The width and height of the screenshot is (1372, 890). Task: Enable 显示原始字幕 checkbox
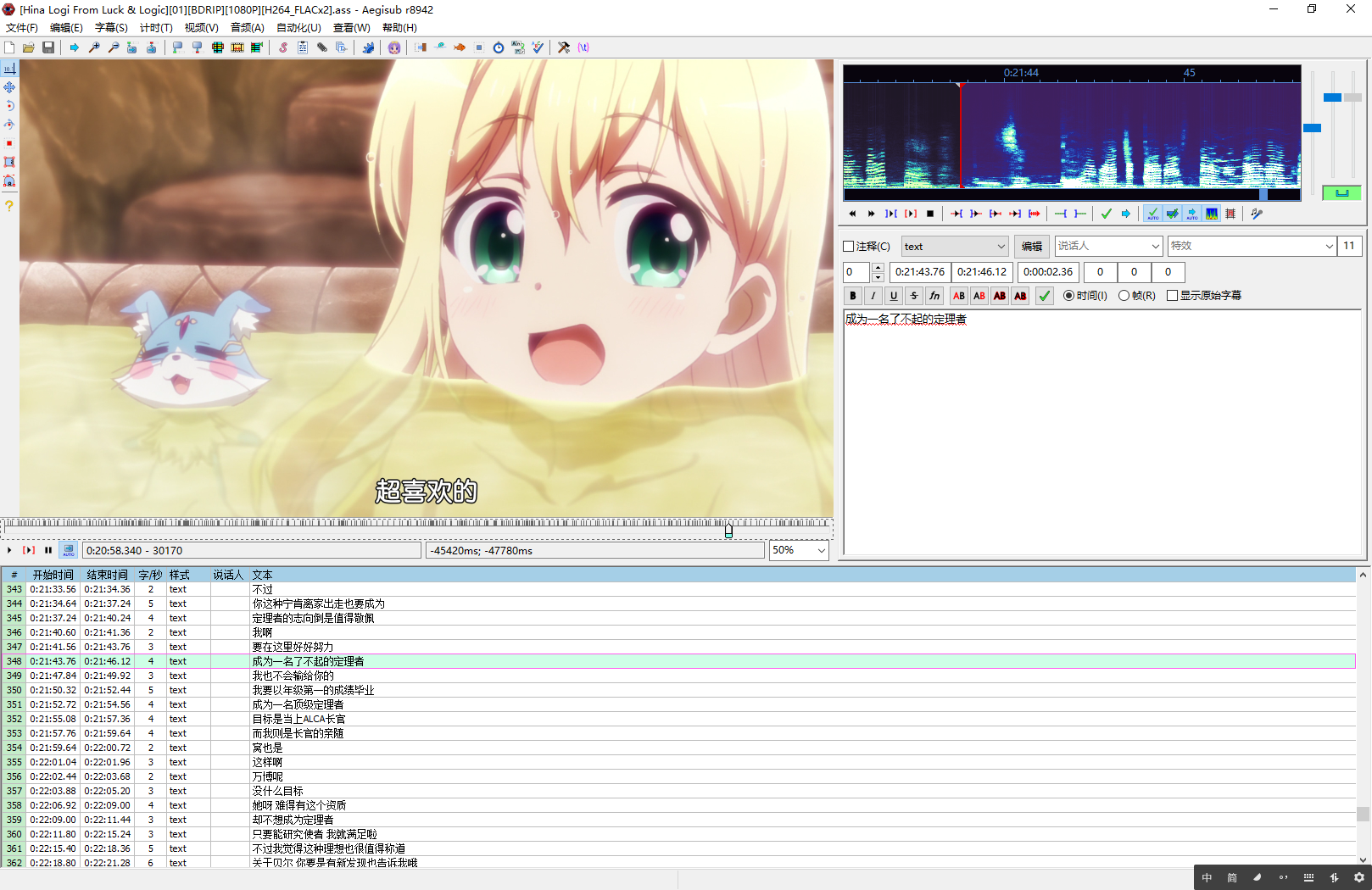[x=1173, y=296]
